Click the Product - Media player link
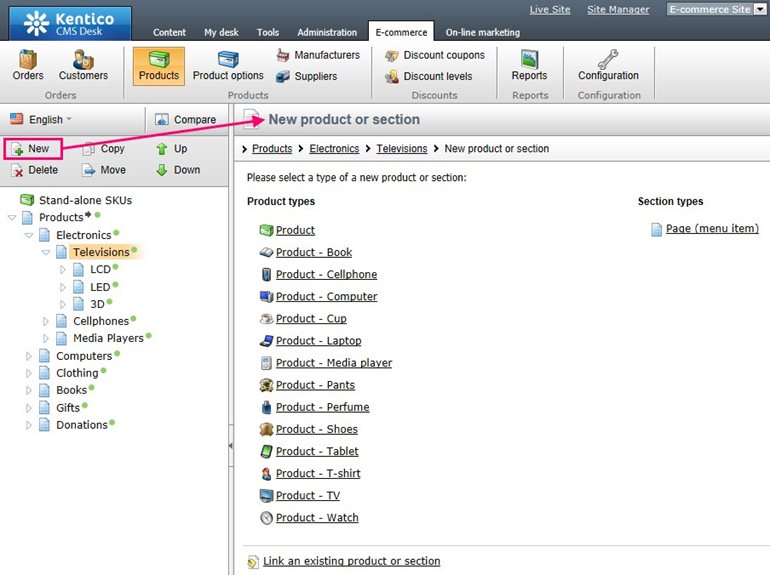770x575 pixels. click(334, 363)
